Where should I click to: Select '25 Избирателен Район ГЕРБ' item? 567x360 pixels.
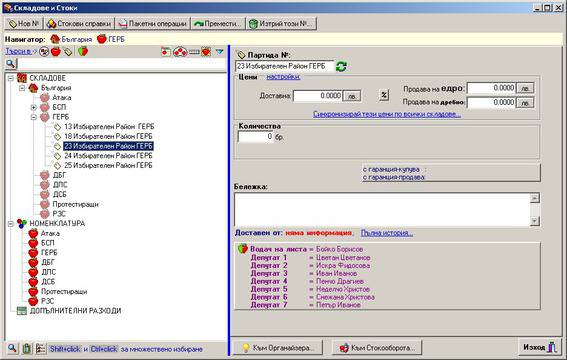[108, 166]
